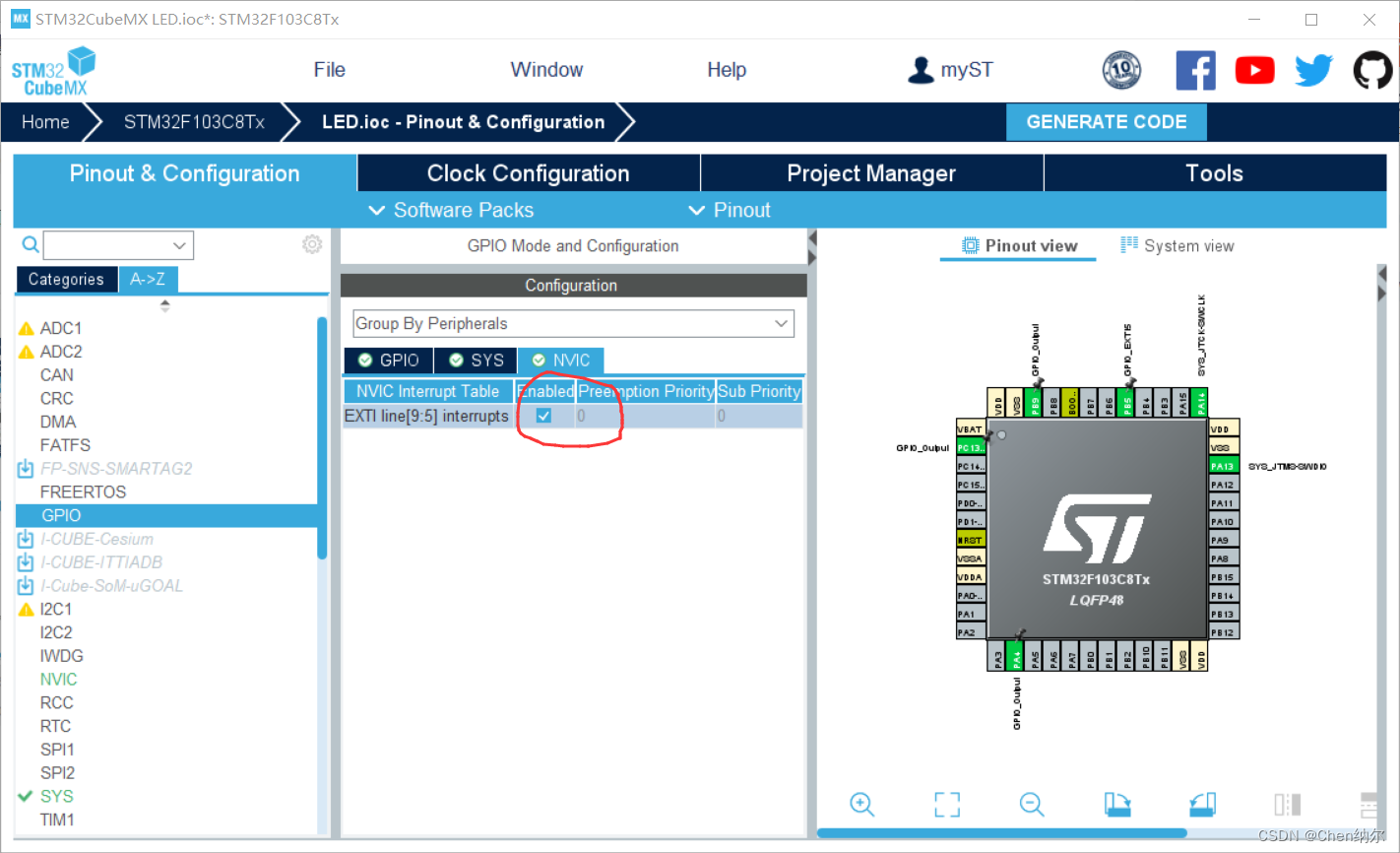Screen dimensions: 1400x853
Task: Select the Pinout & Configuration tab
Action: pyautogui.click(x=185, y=173)
